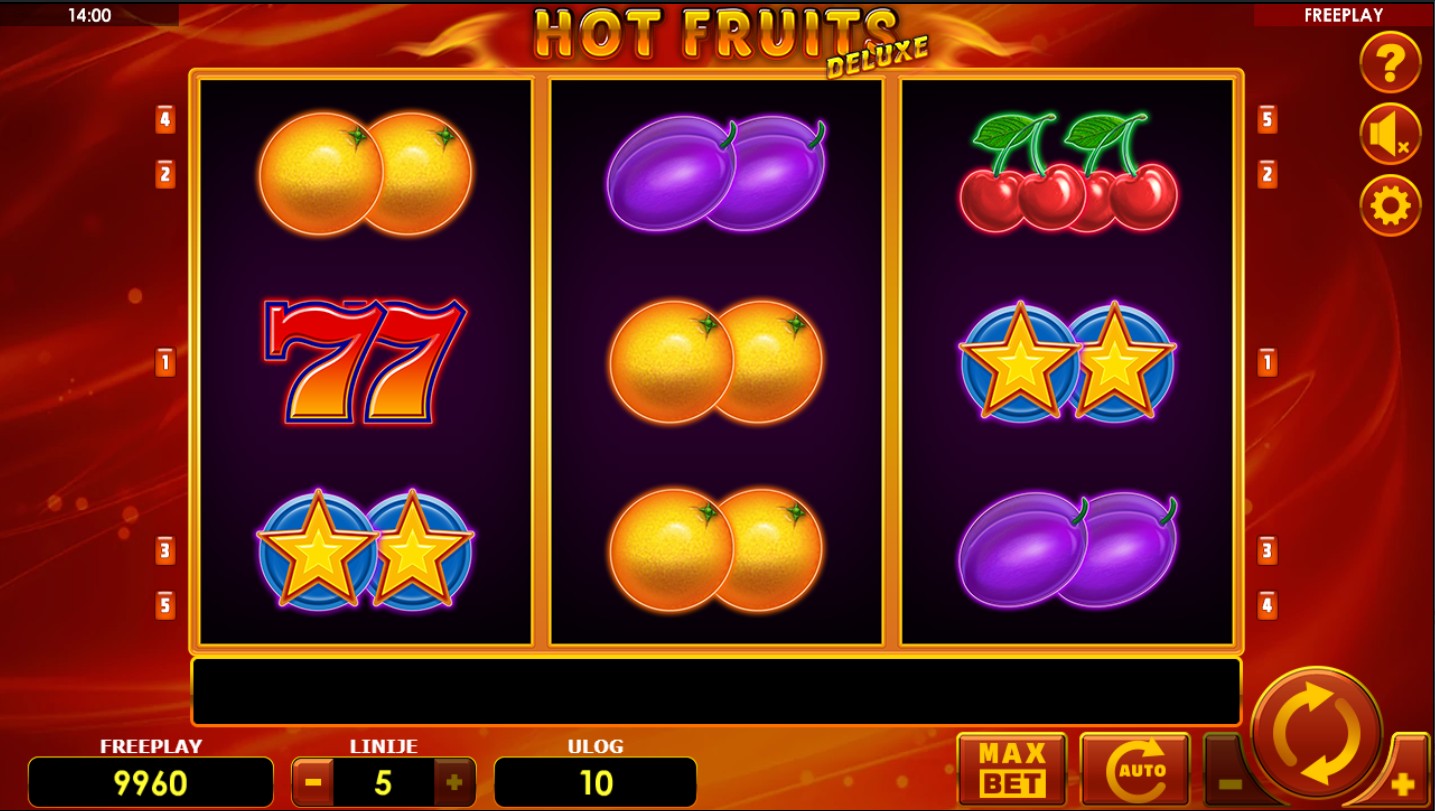Select payline marker 4 on the left side
This screenshot has height=811, width=1435.
(x=165, y=120)
